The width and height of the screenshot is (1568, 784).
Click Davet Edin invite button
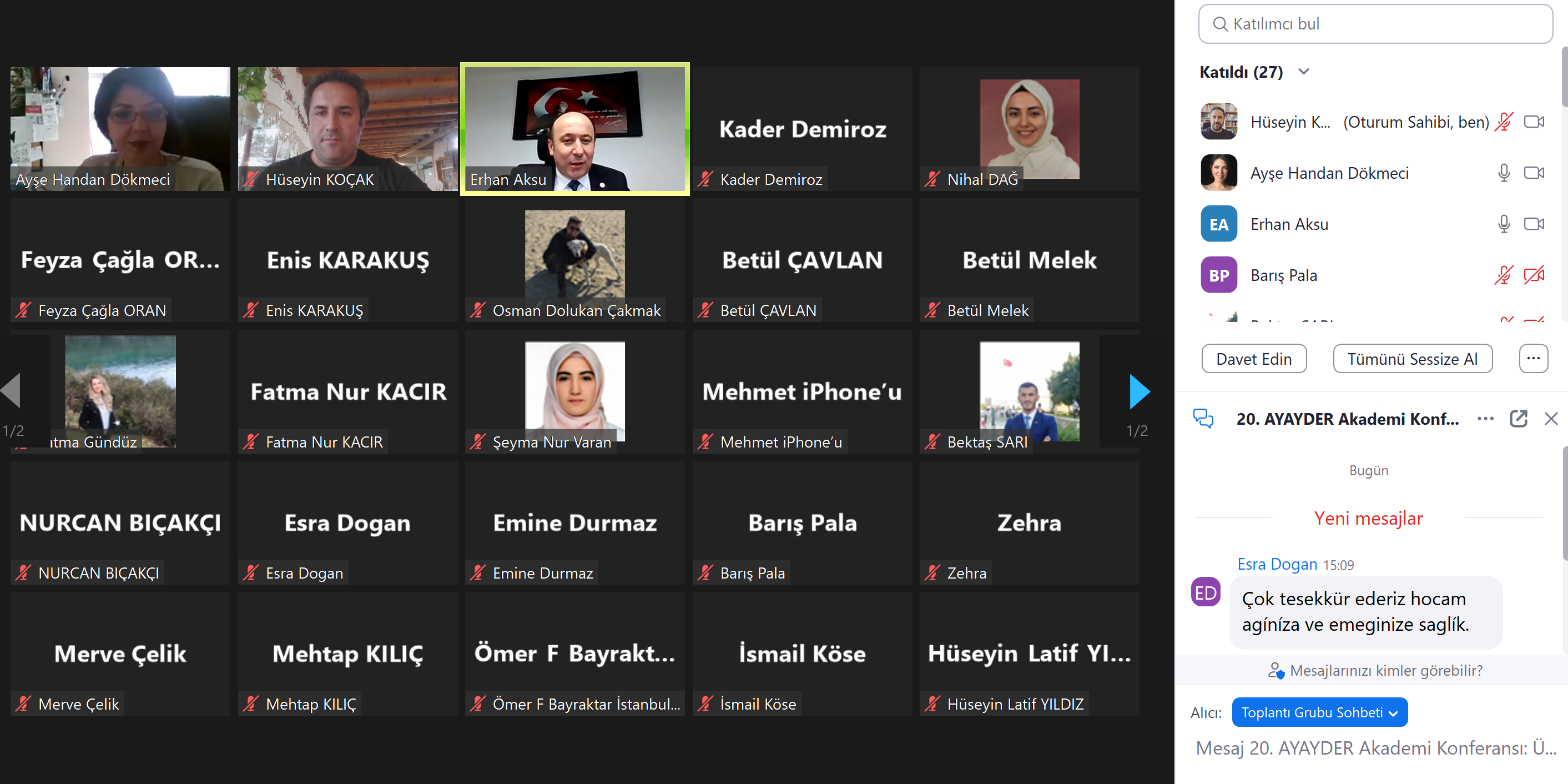click(x=1253, y=359)
